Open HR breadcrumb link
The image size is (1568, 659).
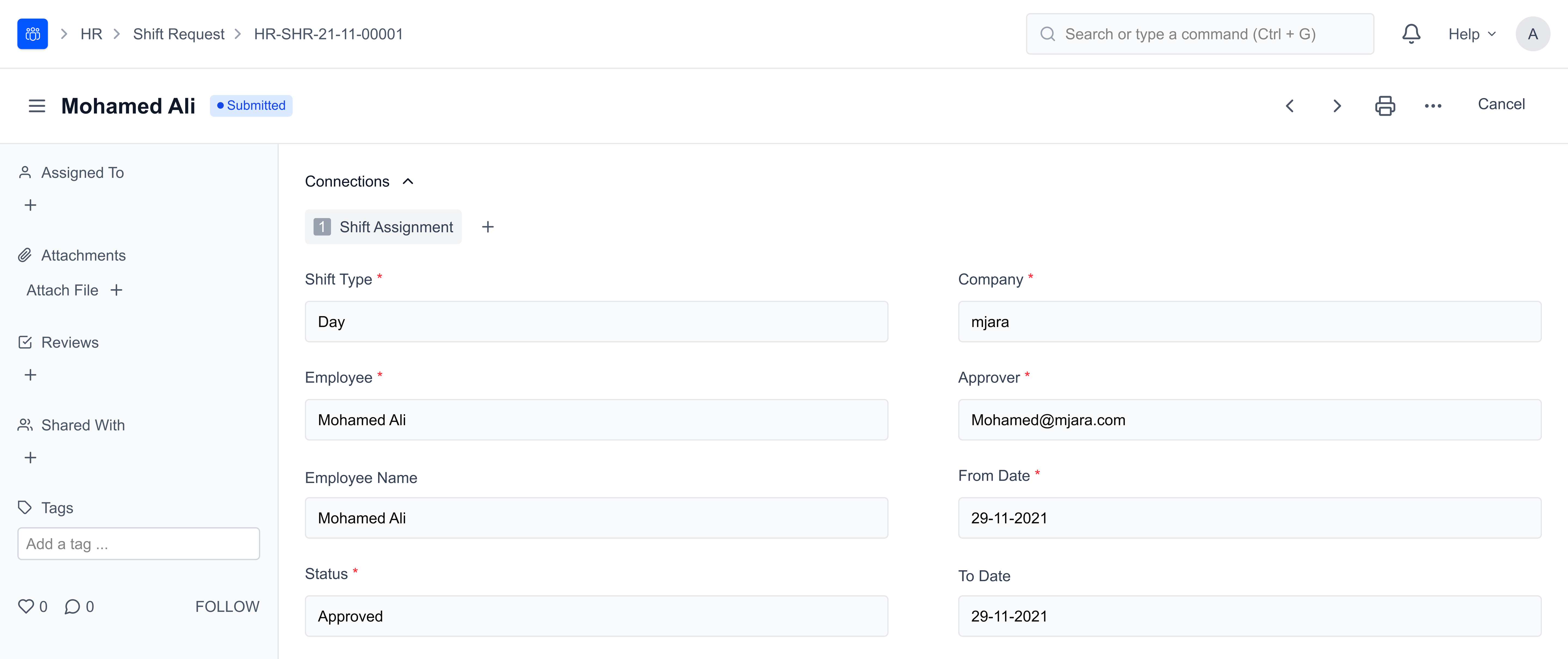tap(91, 34)
